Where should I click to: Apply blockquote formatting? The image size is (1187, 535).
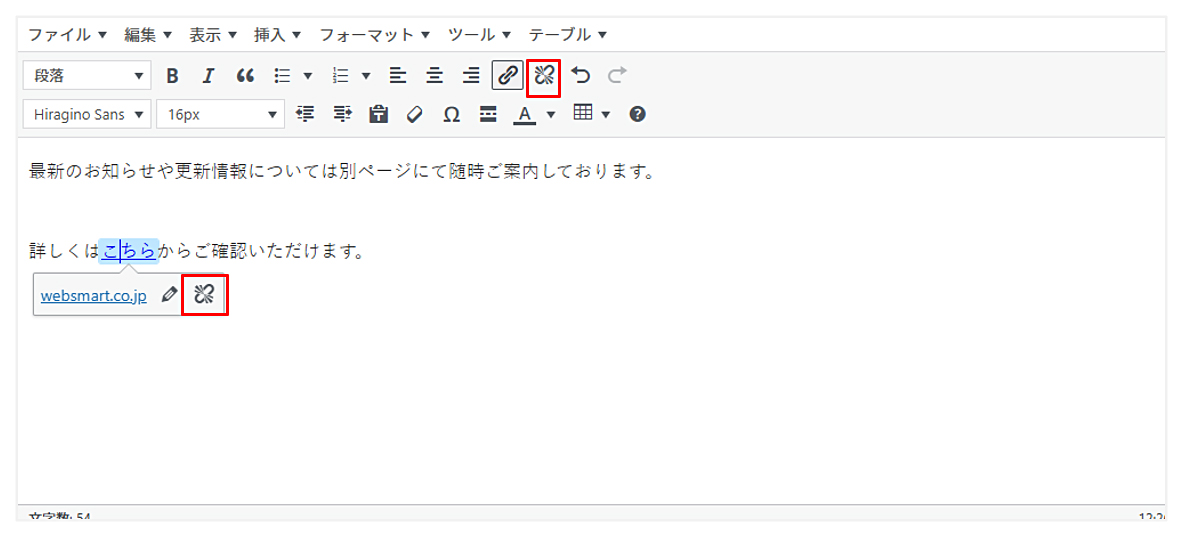tap(245, 76)
